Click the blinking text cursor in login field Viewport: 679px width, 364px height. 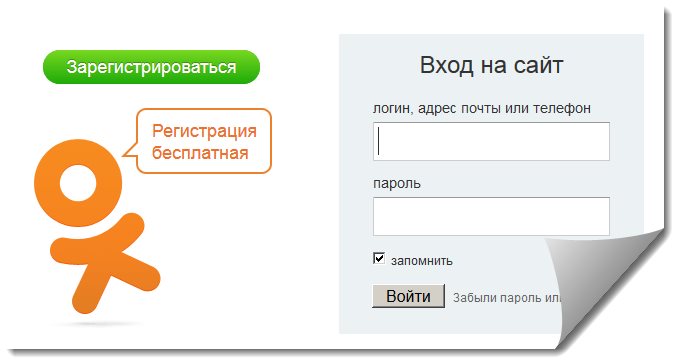379,141
